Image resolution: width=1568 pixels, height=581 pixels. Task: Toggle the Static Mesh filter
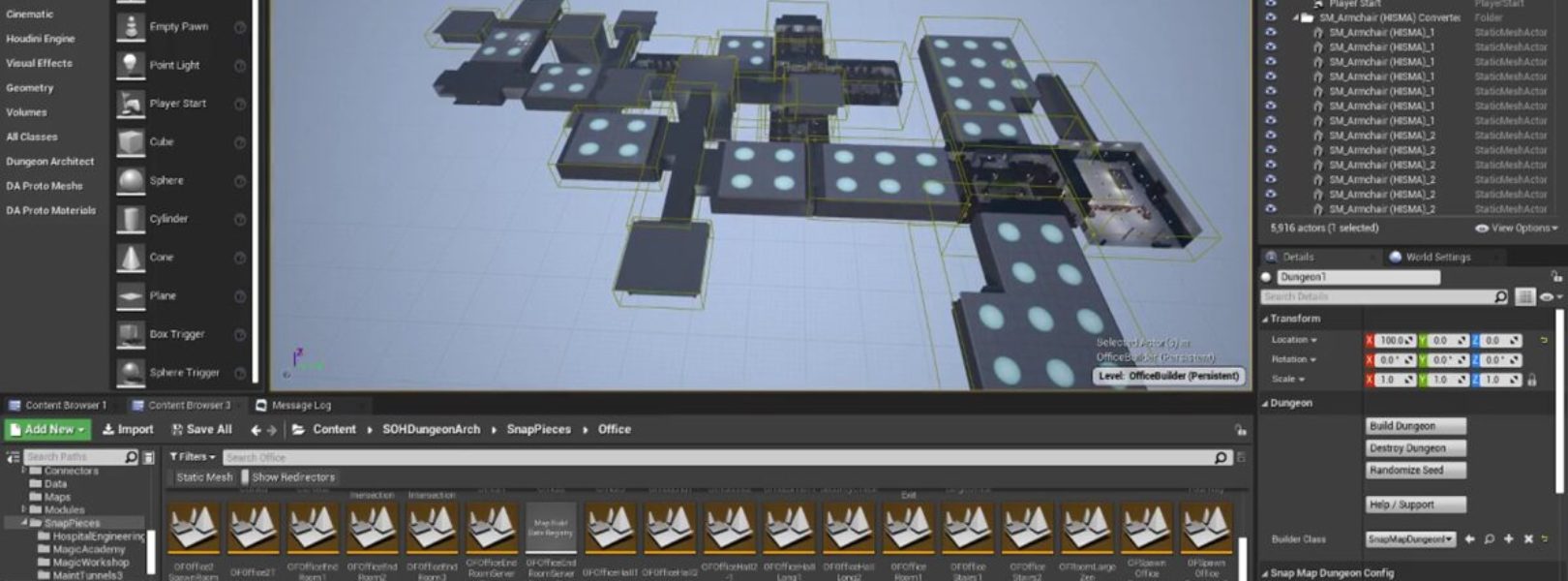(204, 477)
